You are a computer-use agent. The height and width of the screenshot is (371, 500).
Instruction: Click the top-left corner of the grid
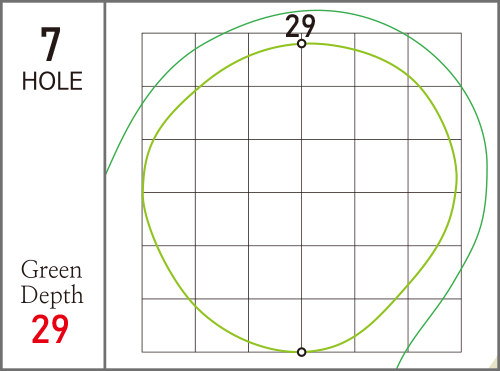(142, 33)
